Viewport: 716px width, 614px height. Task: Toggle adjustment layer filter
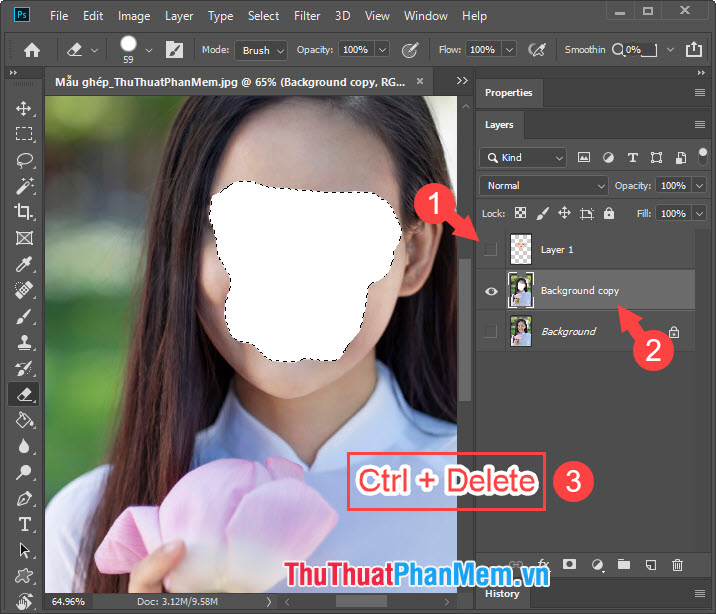(x=608, y=157)
